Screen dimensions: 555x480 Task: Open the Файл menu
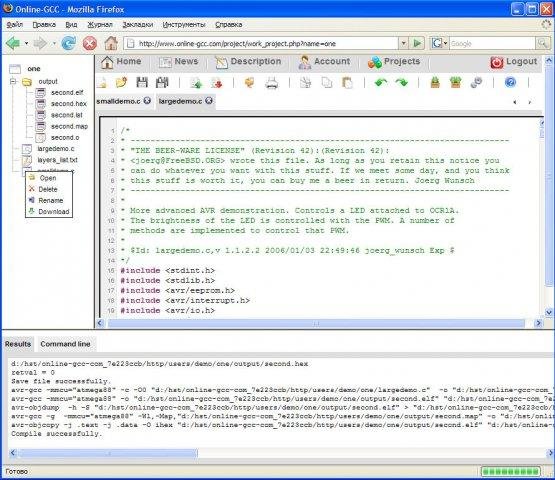15,24
